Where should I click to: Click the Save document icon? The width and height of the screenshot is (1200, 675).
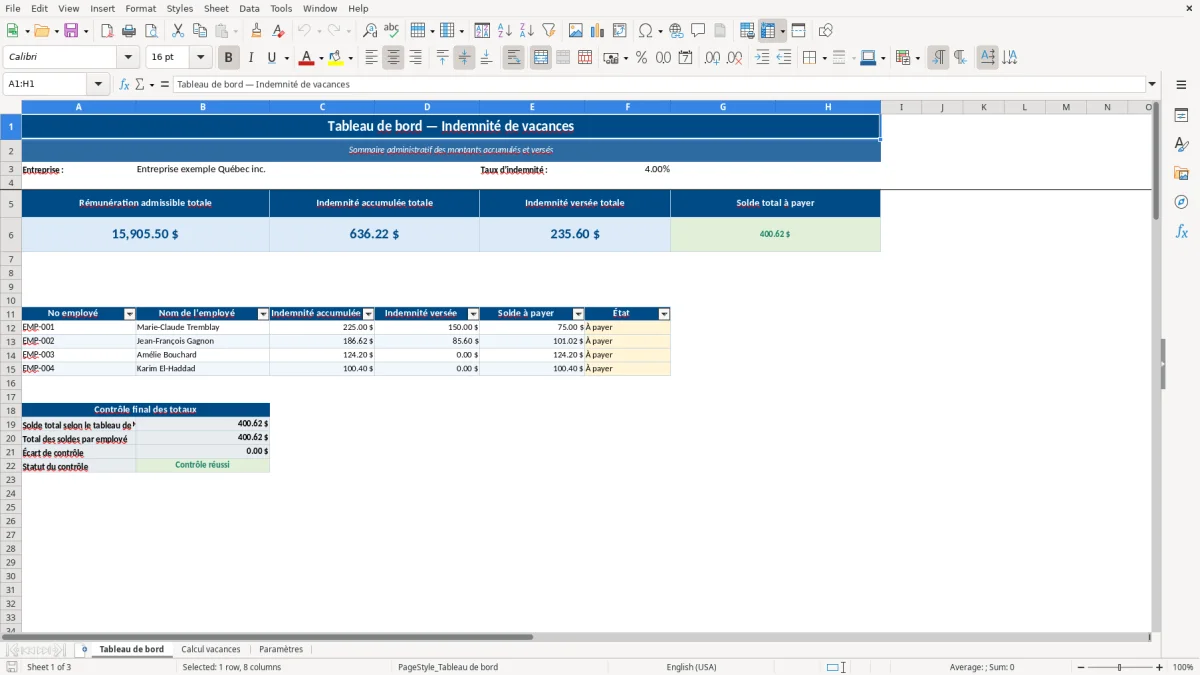click(71, 31)
